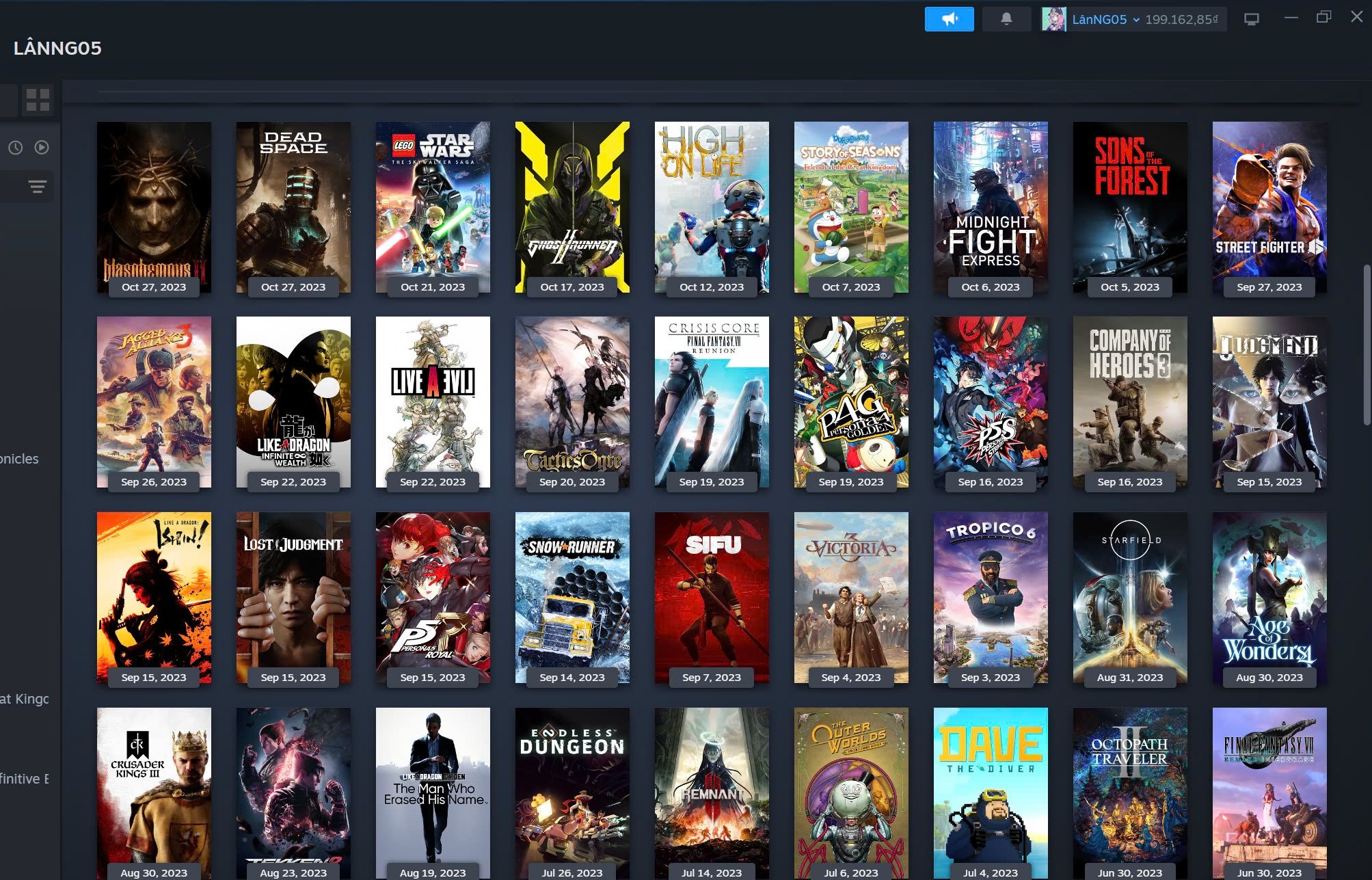Open the LÂNNG05 page heading
1372x880 pixels.
[x=57, y=48]
